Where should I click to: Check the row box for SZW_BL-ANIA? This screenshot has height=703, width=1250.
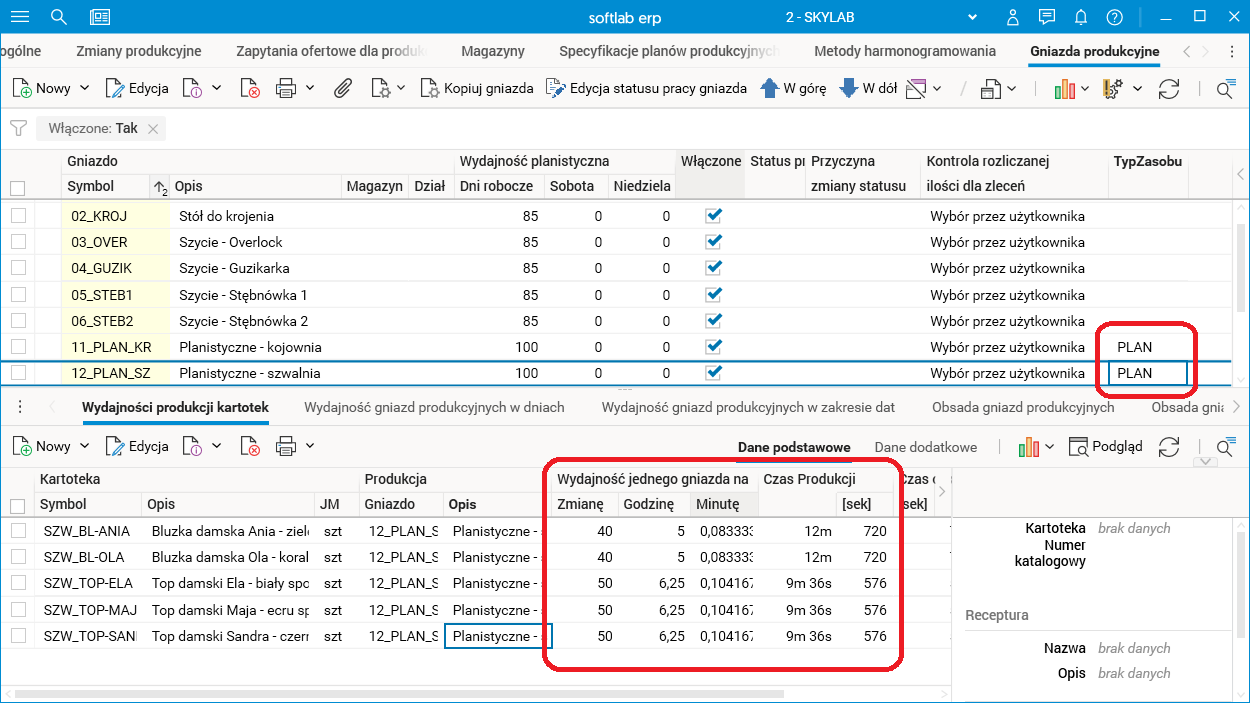tap(19, 531)
